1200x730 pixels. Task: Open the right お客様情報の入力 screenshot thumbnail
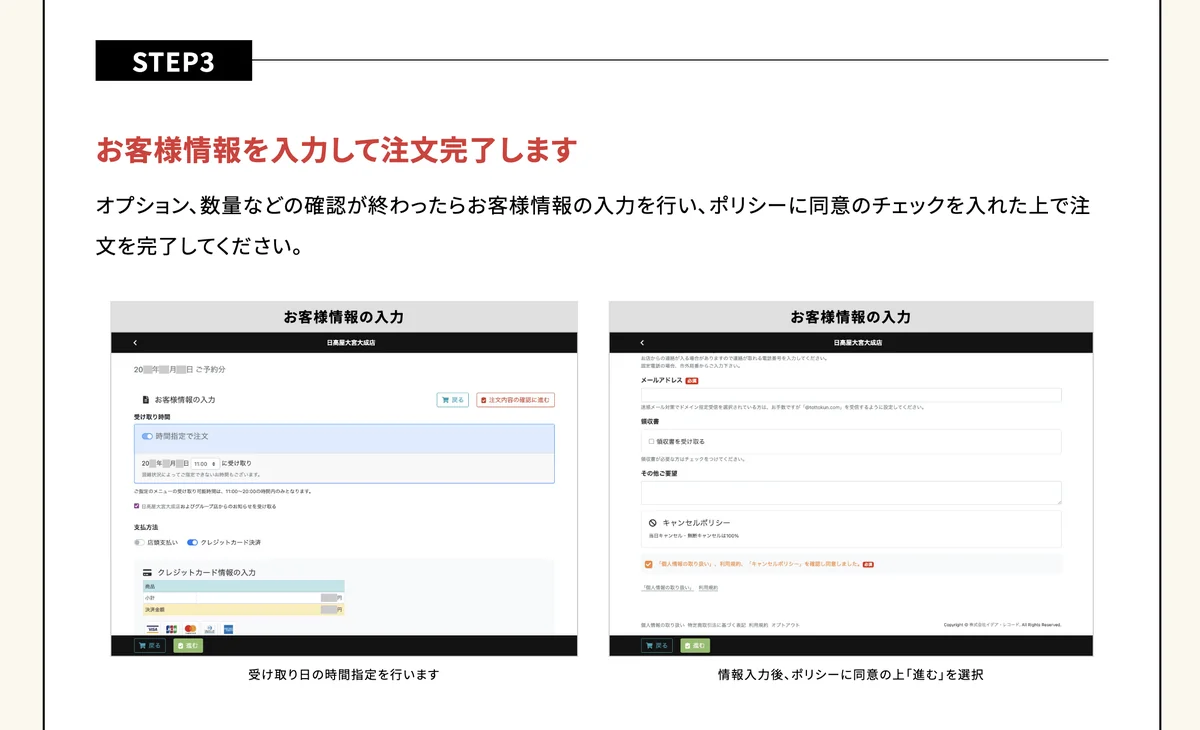pos(851,479)
